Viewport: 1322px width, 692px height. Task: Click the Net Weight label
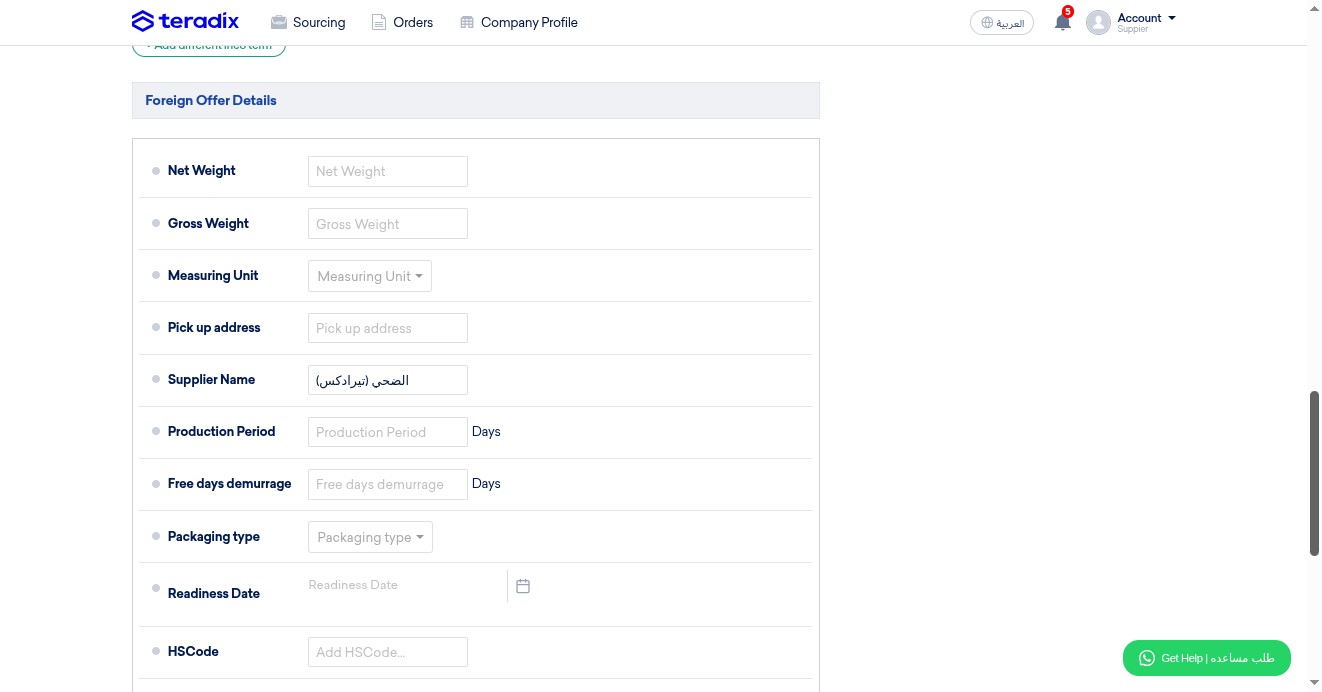coord(202,171)
